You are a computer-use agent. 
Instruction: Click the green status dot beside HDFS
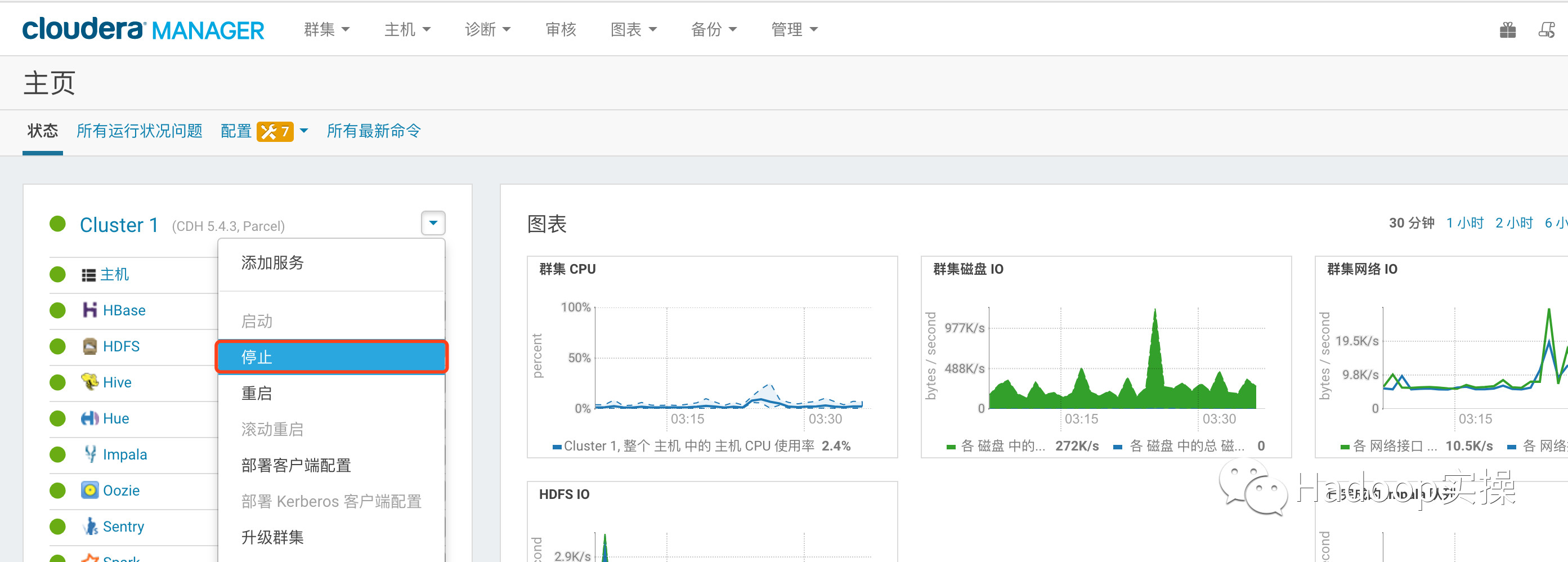click(58, 346)
